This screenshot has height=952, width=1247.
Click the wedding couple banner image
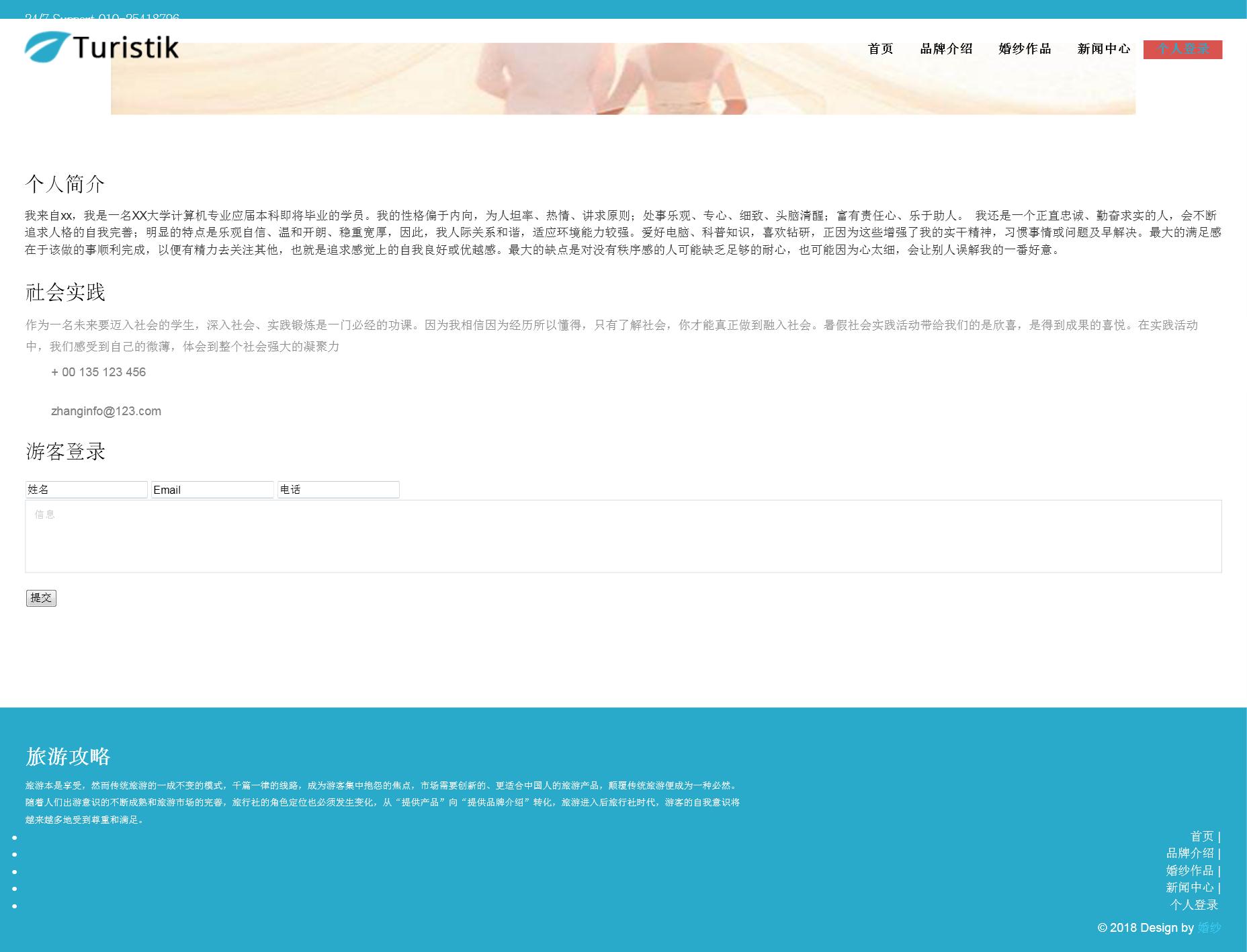tap(623, 79)
